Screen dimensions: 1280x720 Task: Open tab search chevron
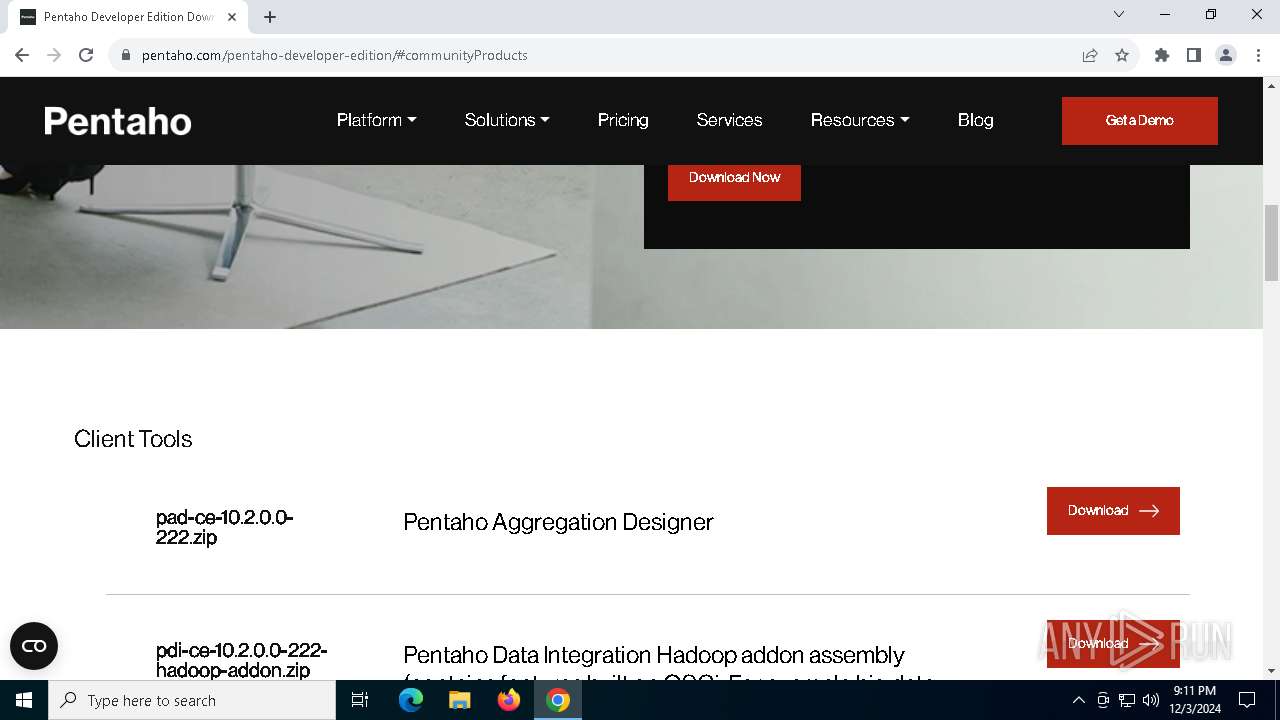click(x=1119, y=15)
